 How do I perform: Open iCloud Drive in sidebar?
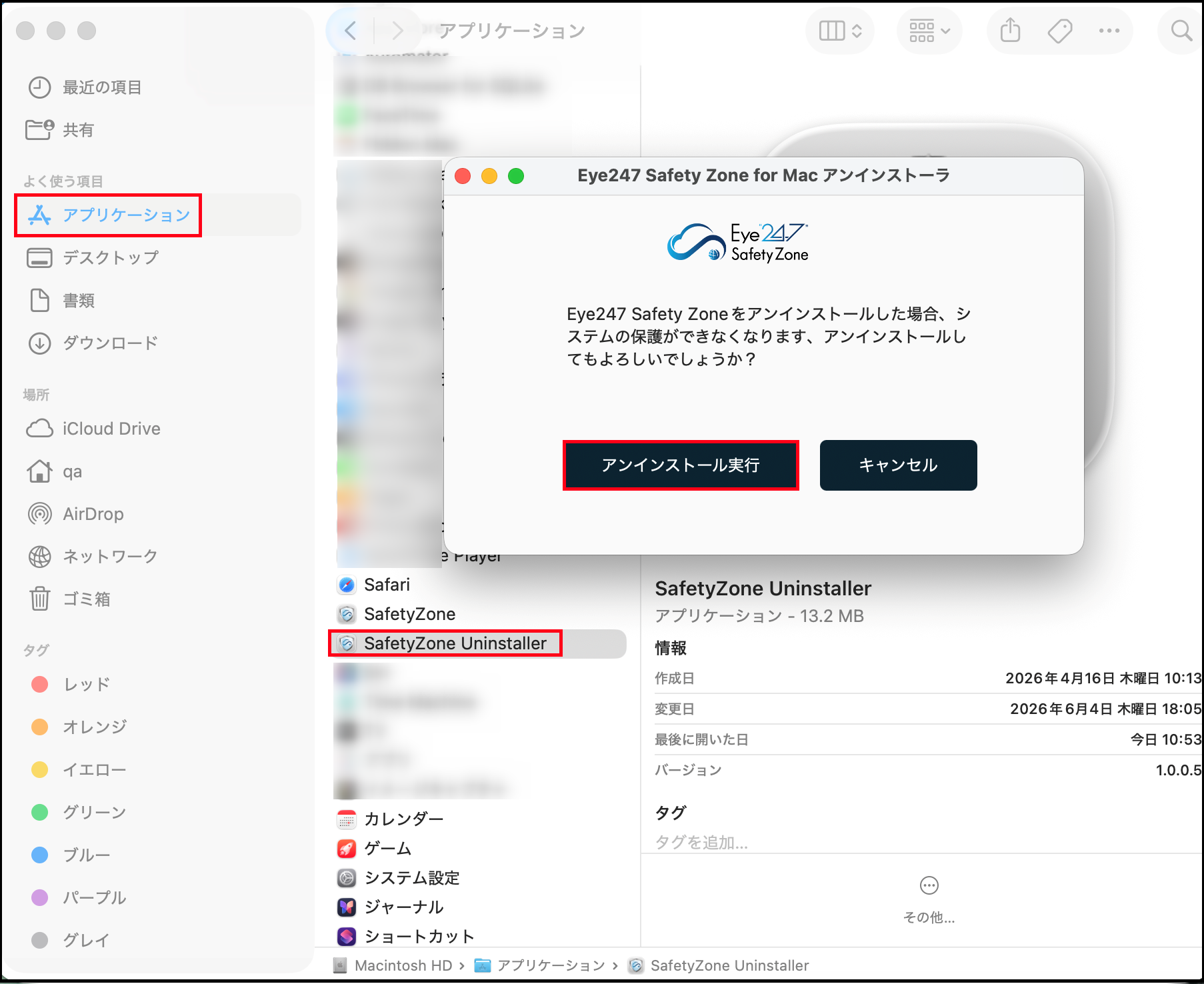(x=93, y=429)
